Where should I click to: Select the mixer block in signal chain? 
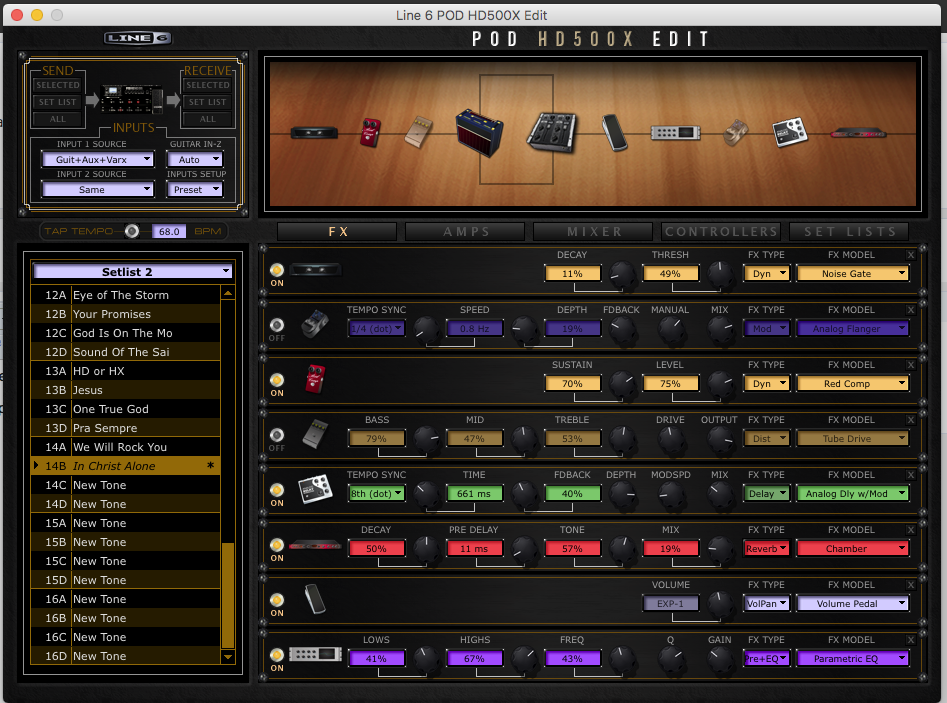552,132
